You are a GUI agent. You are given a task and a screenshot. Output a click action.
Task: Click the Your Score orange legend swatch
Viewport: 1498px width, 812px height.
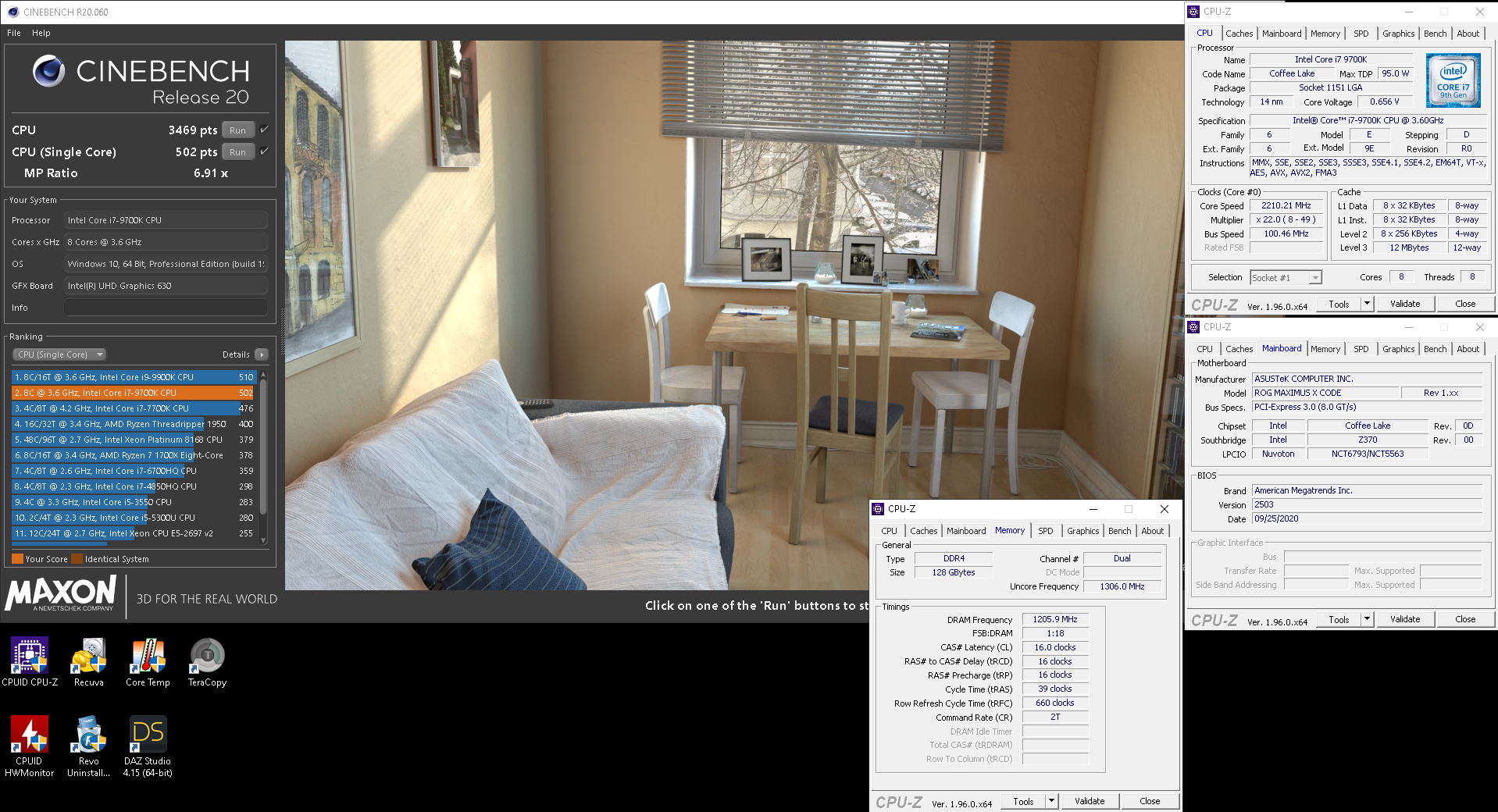pos(17,559)
